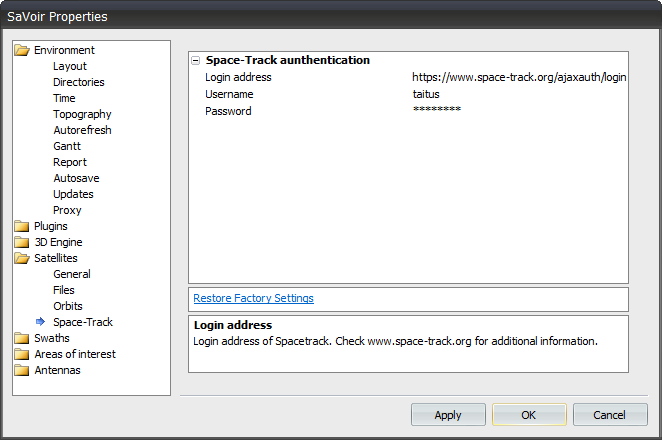This screenshot has width=662, height=440.
Task: Click the masked Password field
Action: pos(437,111)
